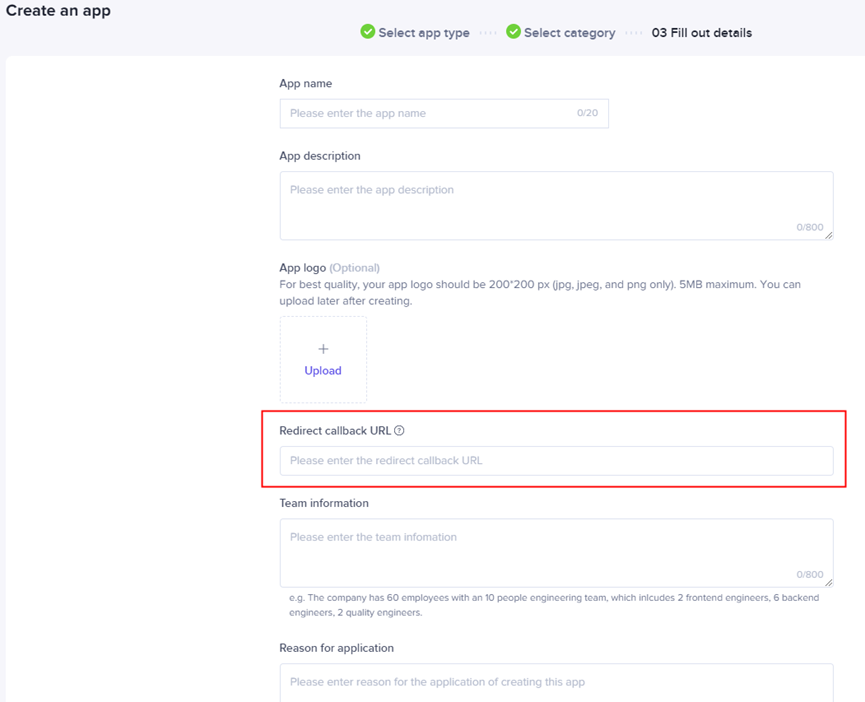865x702 pixels.
Task: Click the Redirect callback URL label text
Action: pos(335,431)
